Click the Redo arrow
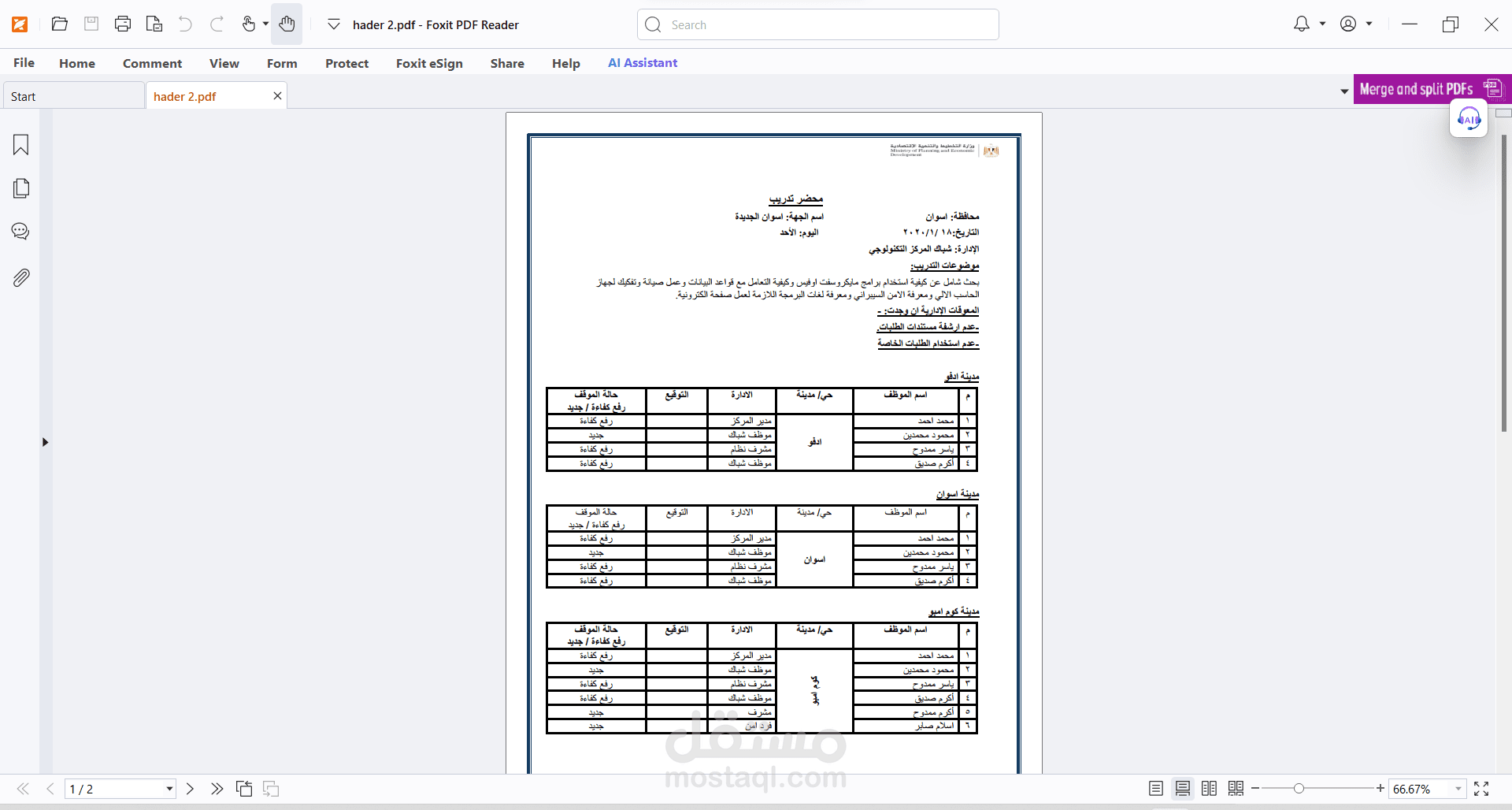The image size is (1512, 810). (217, 24)
